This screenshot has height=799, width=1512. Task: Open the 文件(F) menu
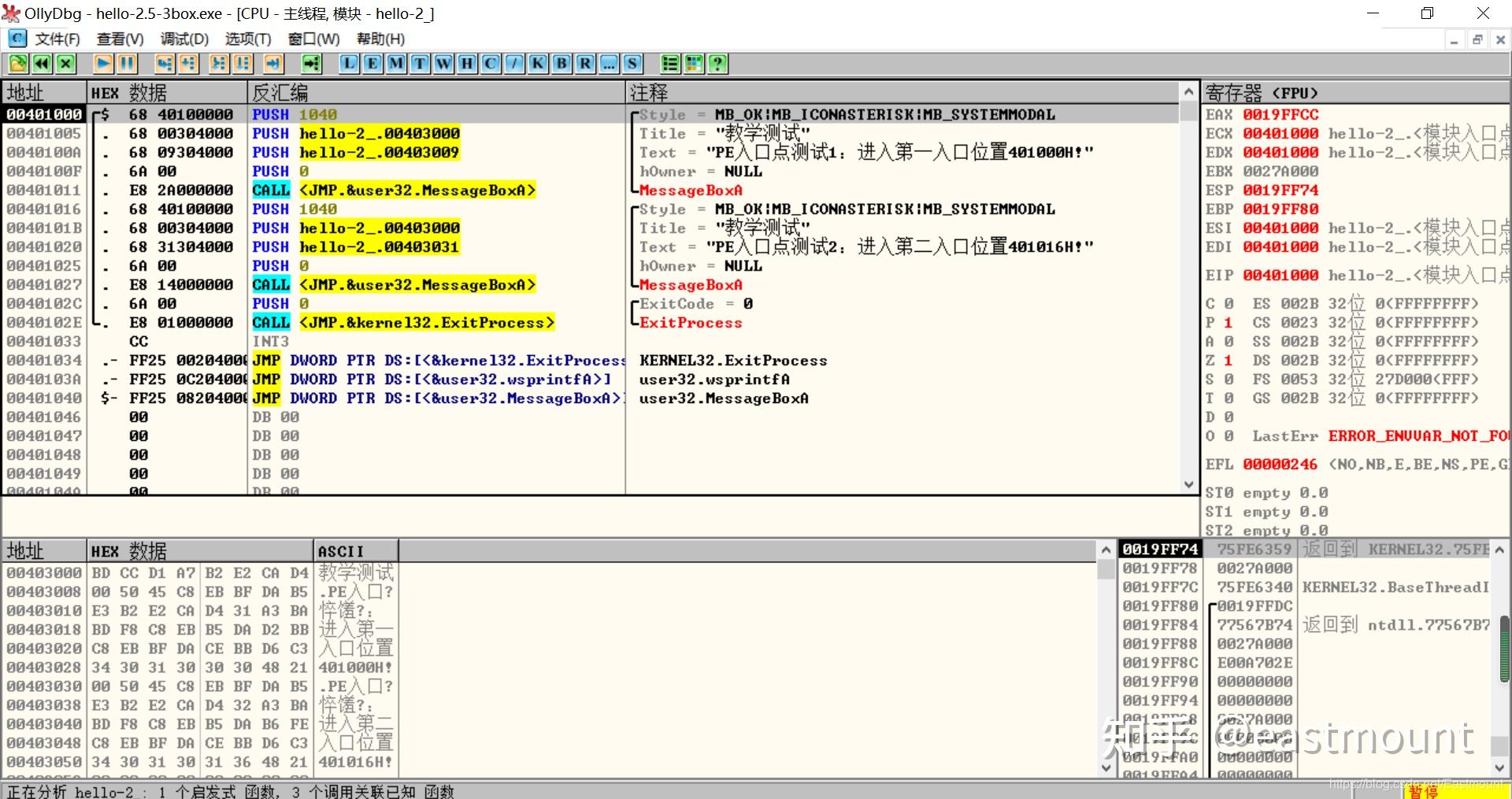pos(57,39)
